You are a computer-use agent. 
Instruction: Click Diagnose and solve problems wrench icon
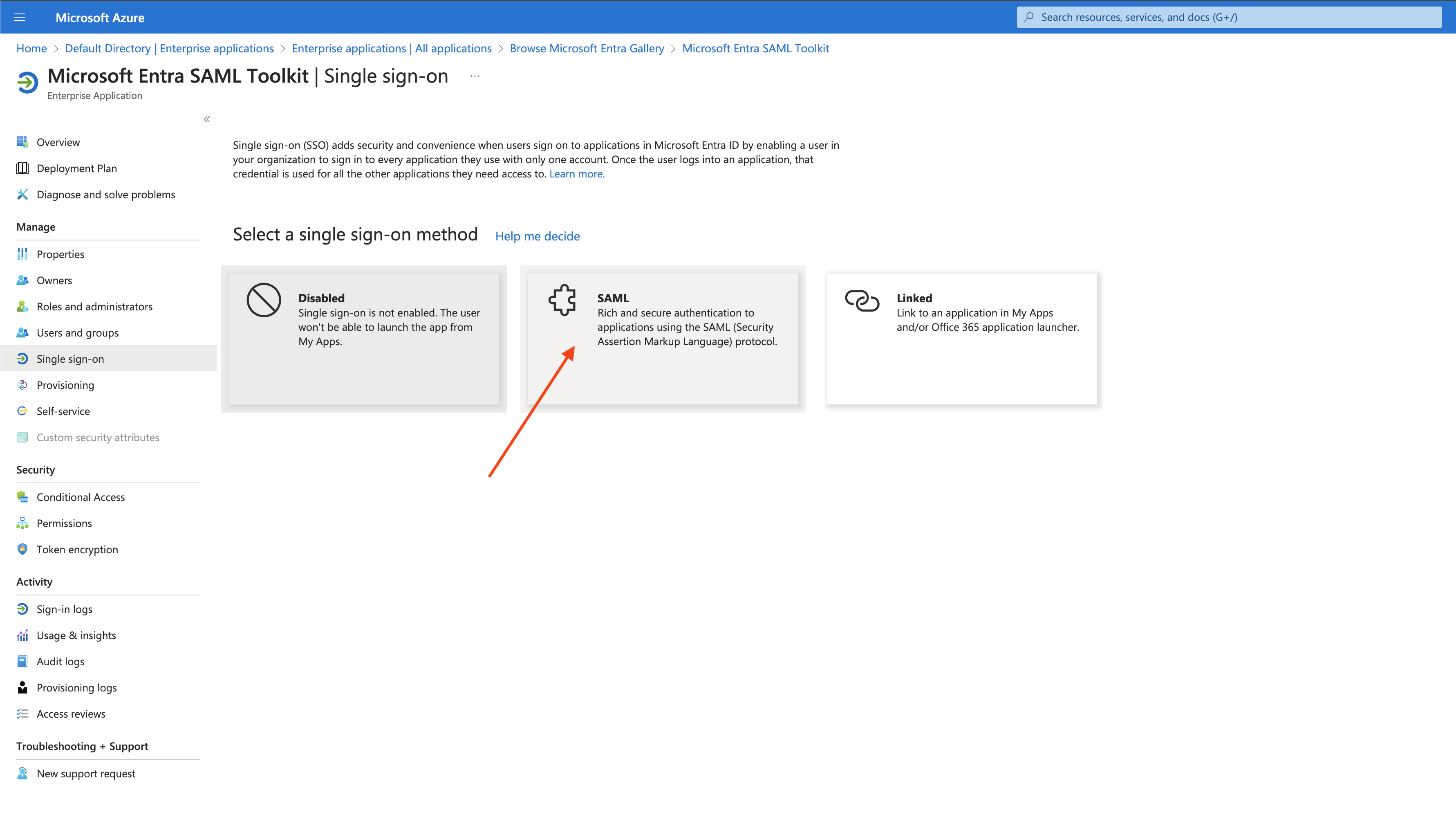pyautogui.click(x=22, y=195)
